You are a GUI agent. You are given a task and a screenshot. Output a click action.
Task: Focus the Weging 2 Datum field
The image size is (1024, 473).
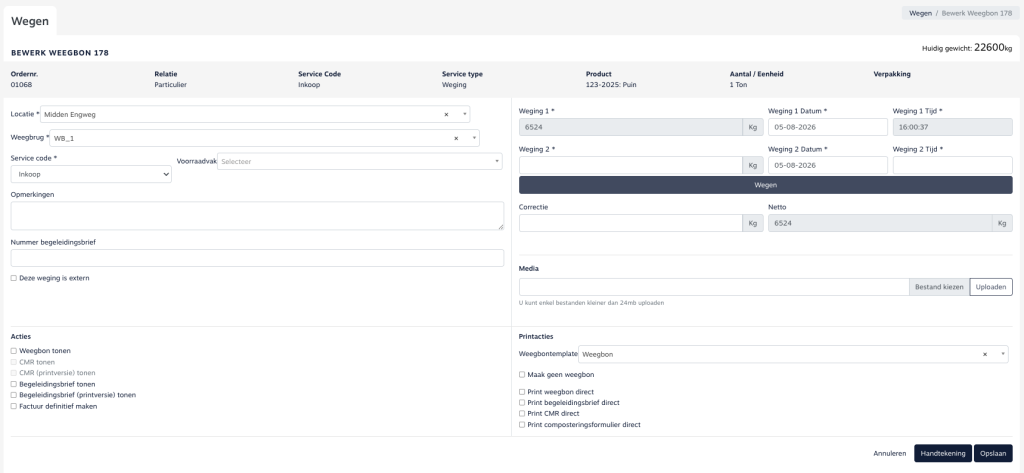[x=827, y=165]
